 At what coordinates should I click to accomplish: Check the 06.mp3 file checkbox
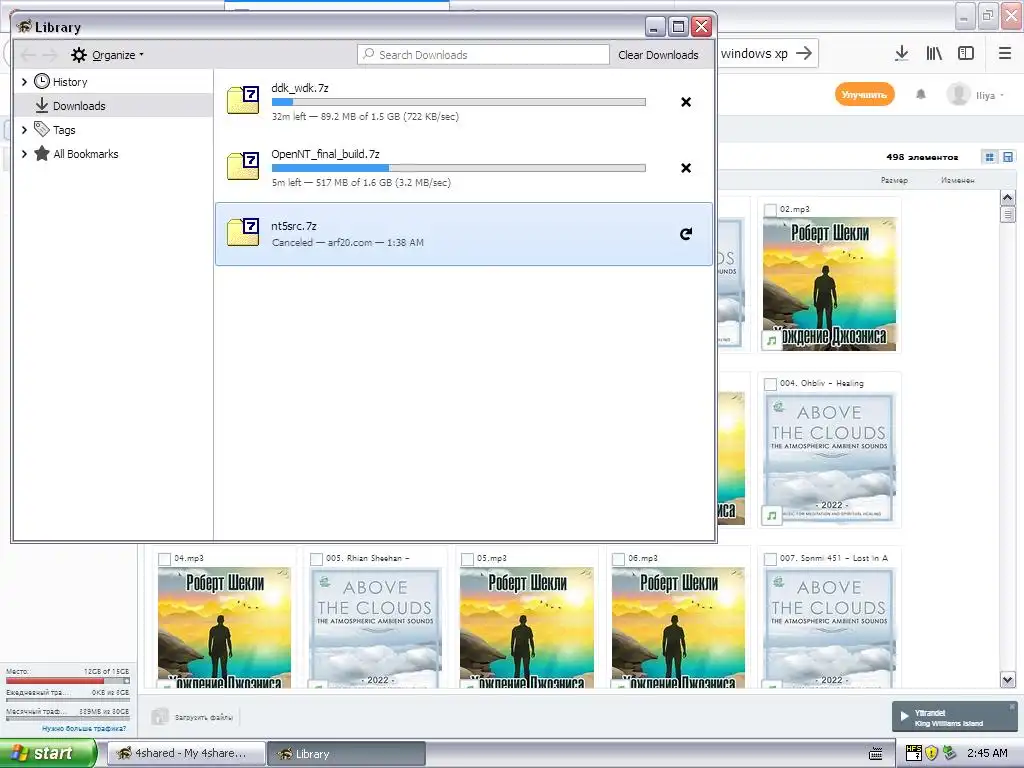pos(618,559)
